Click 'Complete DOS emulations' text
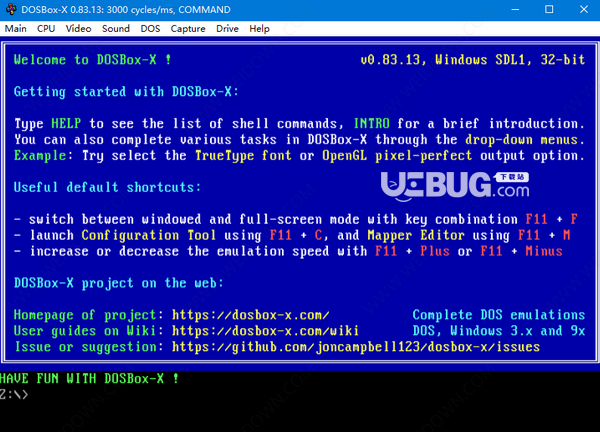This screenshot has width=600, height=432. 499,315
